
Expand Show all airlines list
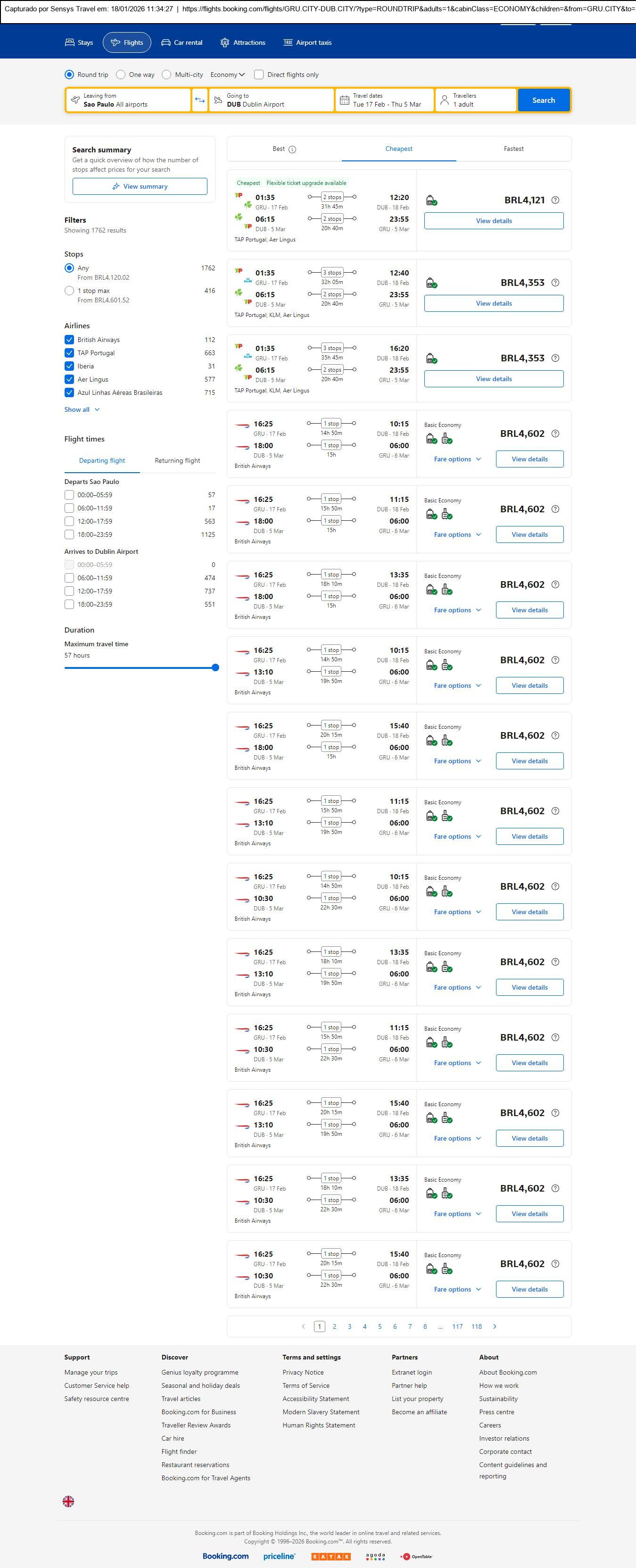pyautogui.click(x=82, y=409)
